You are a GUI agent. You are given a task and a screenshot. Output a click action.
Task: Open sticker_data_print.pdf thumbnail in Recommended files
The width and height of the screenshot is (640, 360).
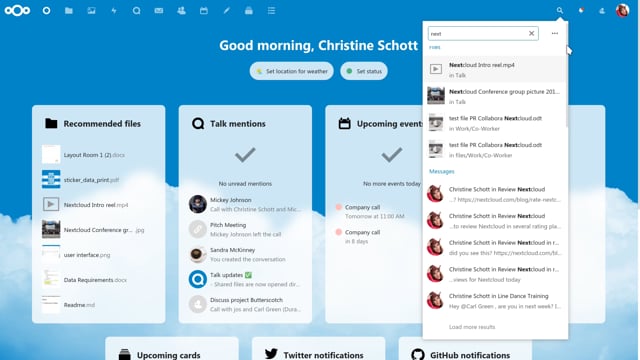coord(51,180)
